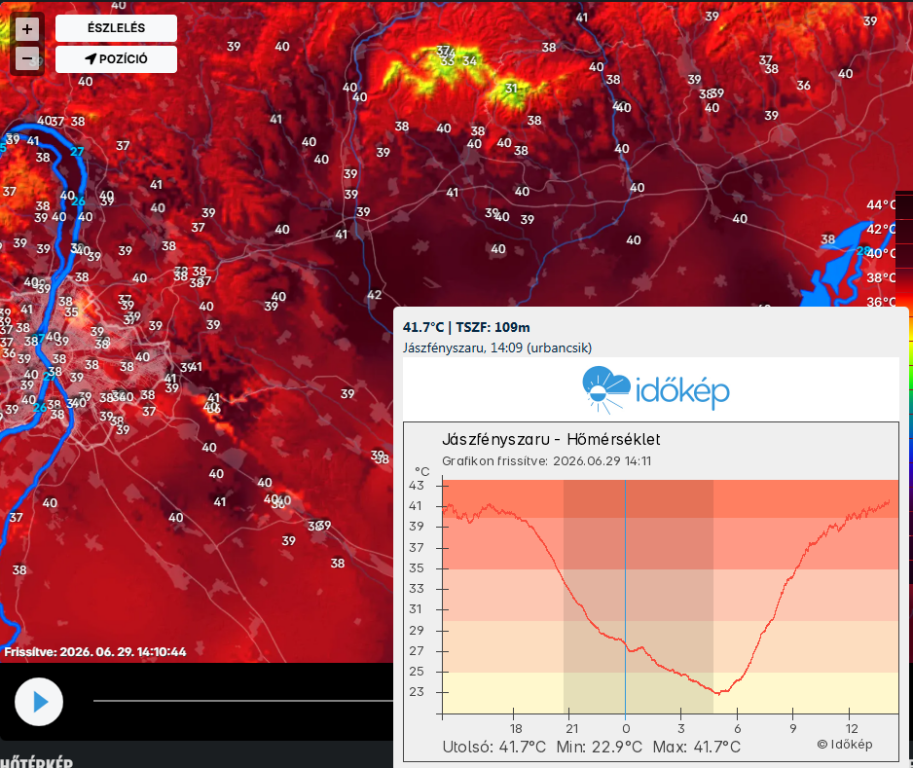This screenshot has height=768, width=913.
Task: Zoom in with the plus button
Action: pyautogui.click(x=27, y=29)
